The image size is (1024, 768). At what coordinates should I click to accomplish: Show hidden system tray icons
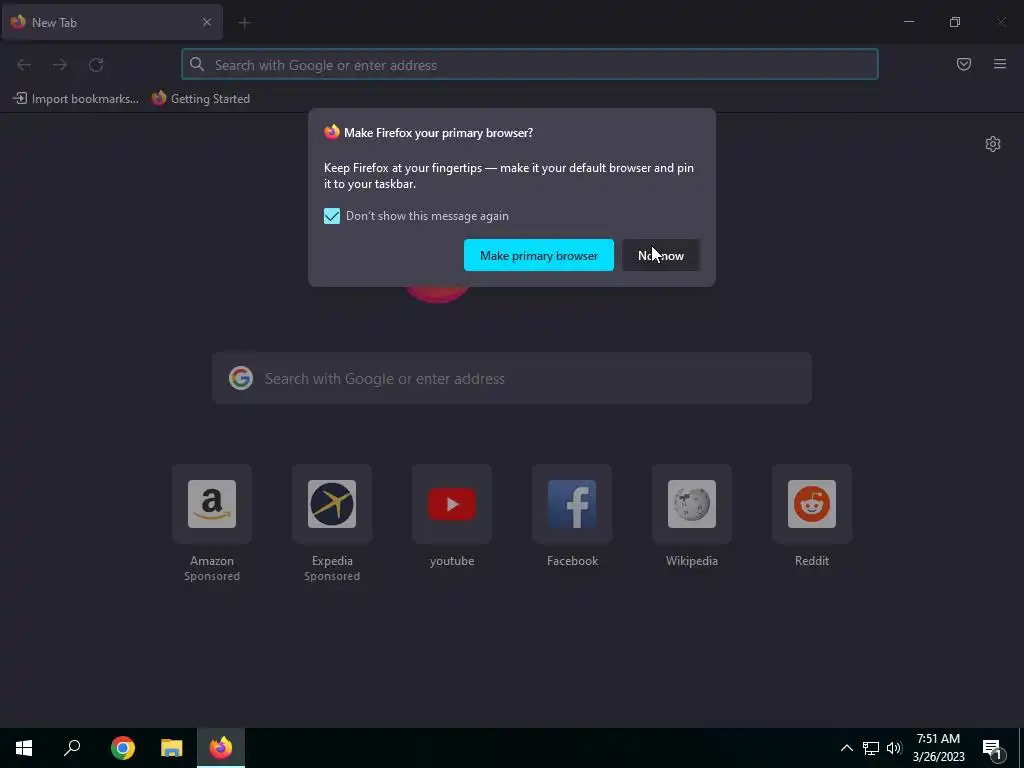[x=846, y=748]
